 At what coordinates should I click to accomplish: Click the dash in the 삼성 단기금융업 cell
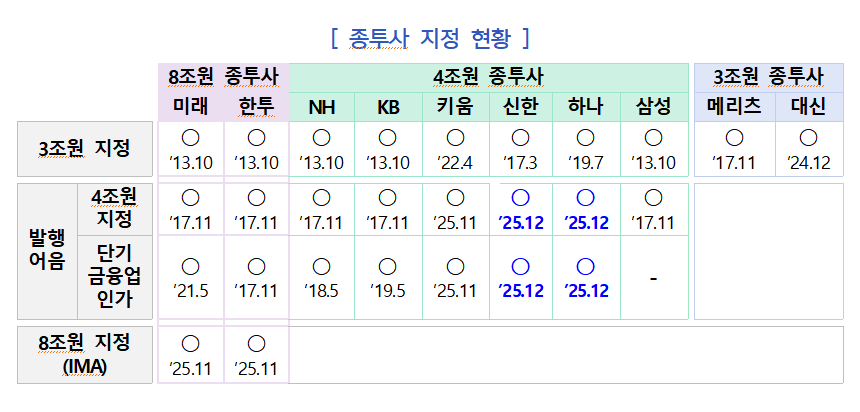(653, 278)
